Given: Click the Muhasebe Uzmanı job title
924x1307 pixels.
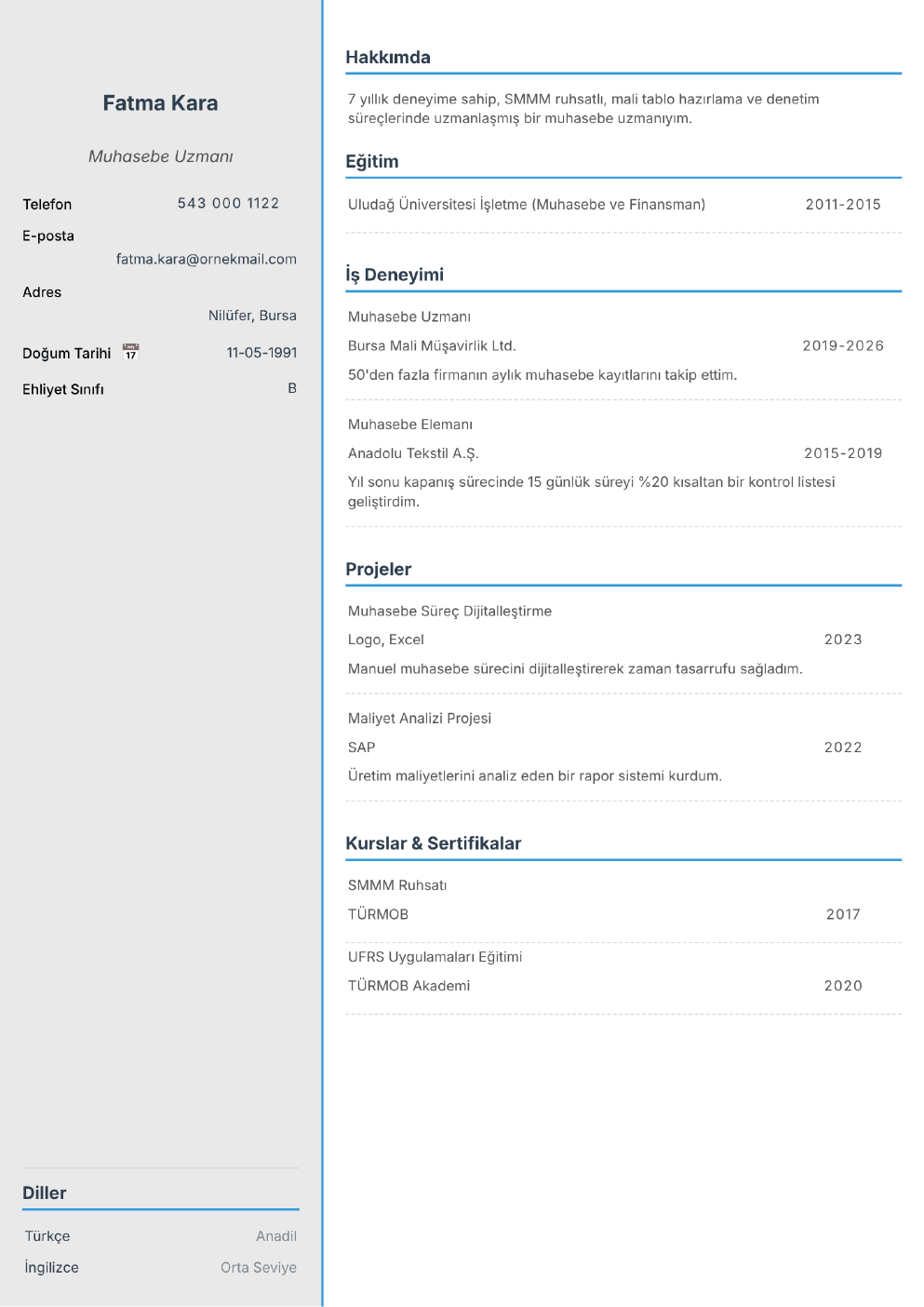Looking at the screenshot, I should coord(160,156).
